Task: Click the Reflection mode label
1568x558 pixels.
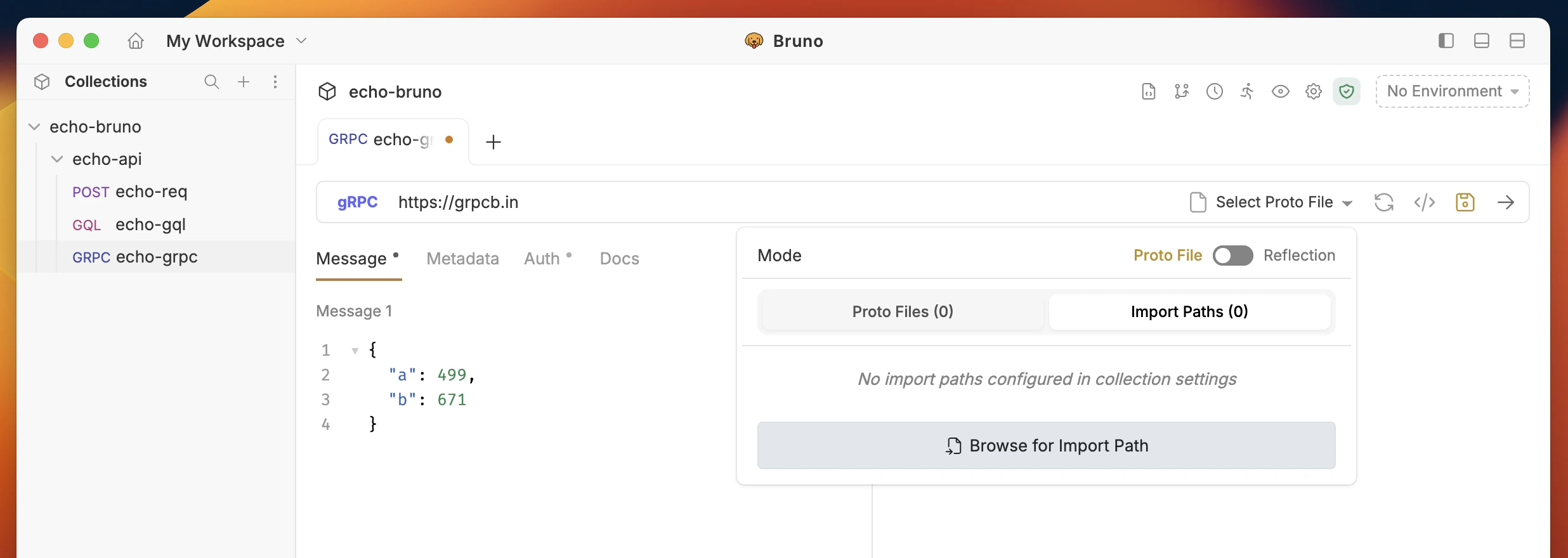Action: 1299,256
